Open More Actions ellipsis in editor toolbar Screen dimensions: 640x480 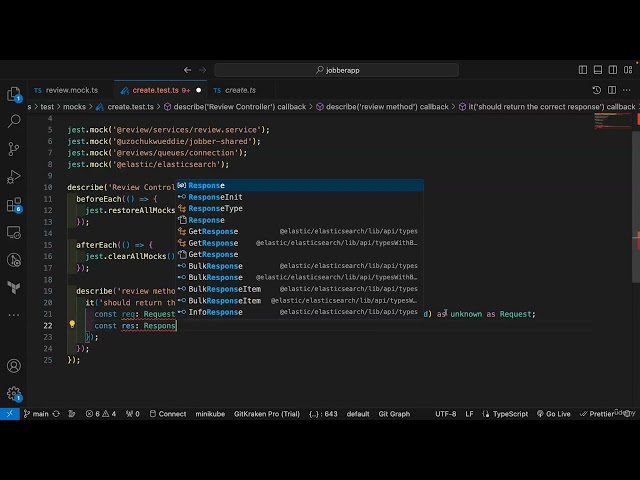627,90
